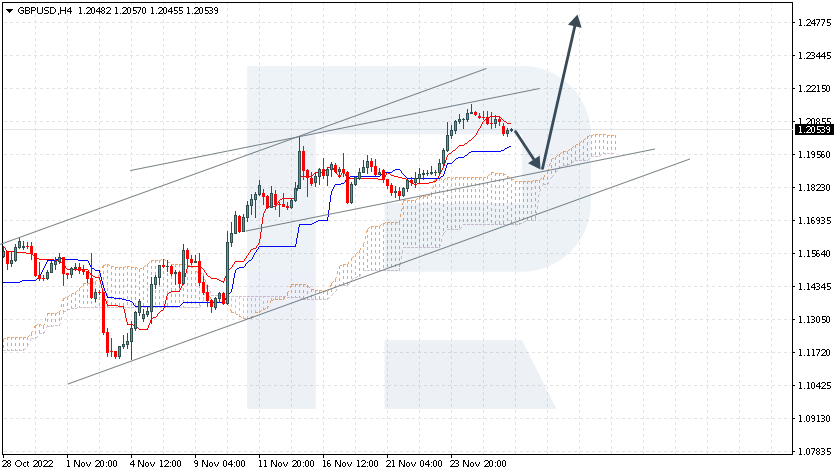Click the 1.09130 price axis label
The width and height of the screenshot is (838, 475).
[x=814, y=419]
